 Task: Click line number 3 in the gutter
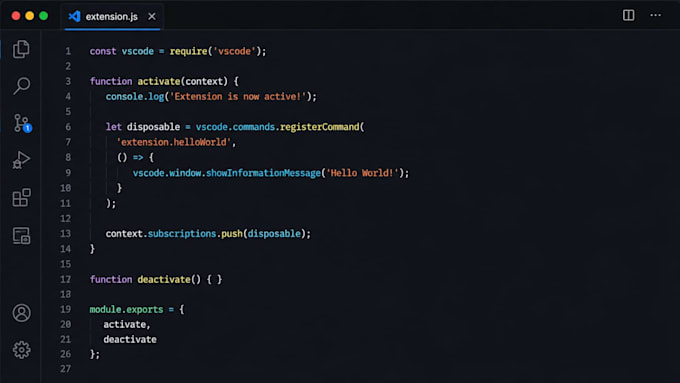click(68, 81)
